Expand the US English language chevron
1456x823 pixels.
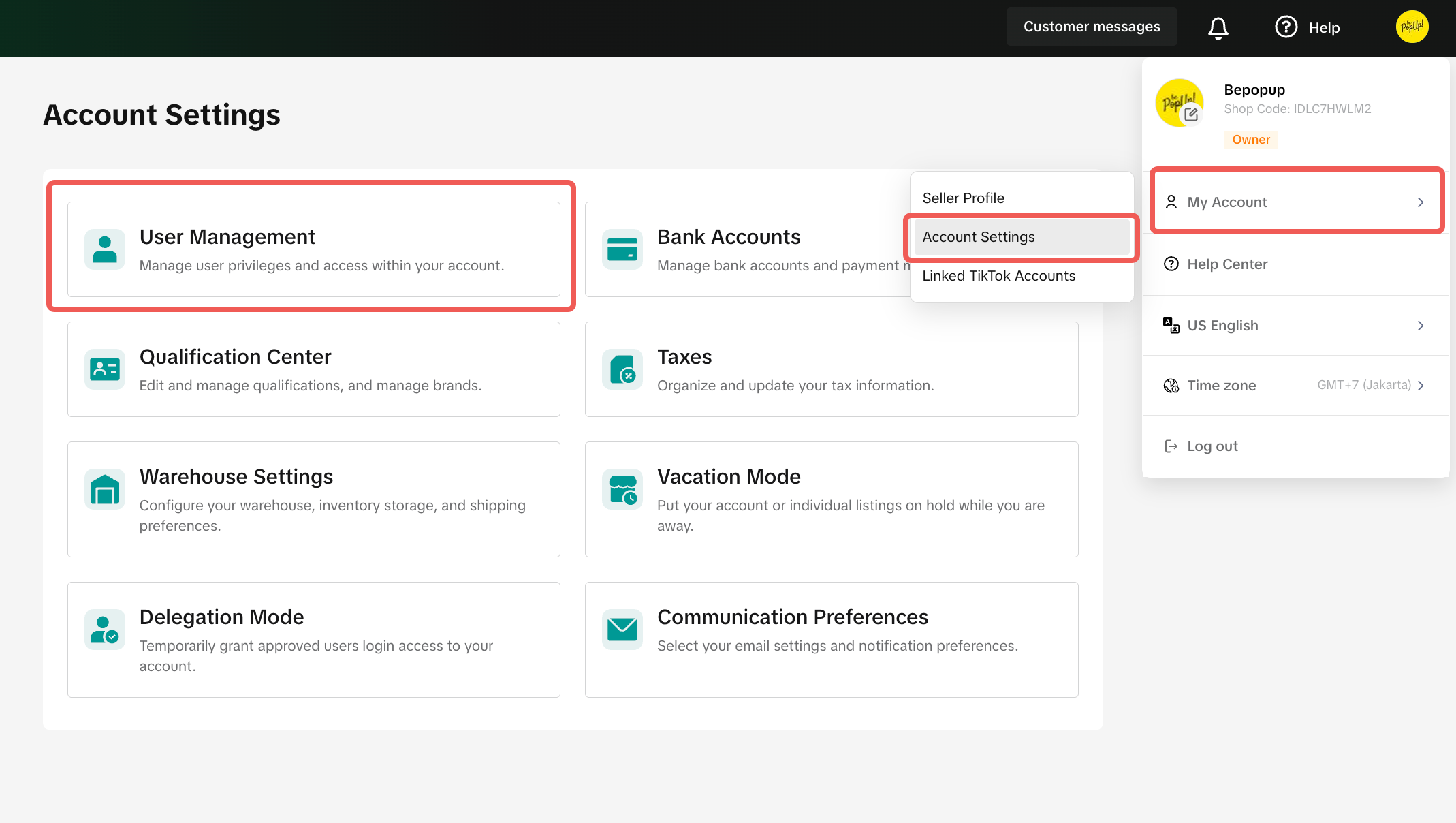pos(1420,326)
